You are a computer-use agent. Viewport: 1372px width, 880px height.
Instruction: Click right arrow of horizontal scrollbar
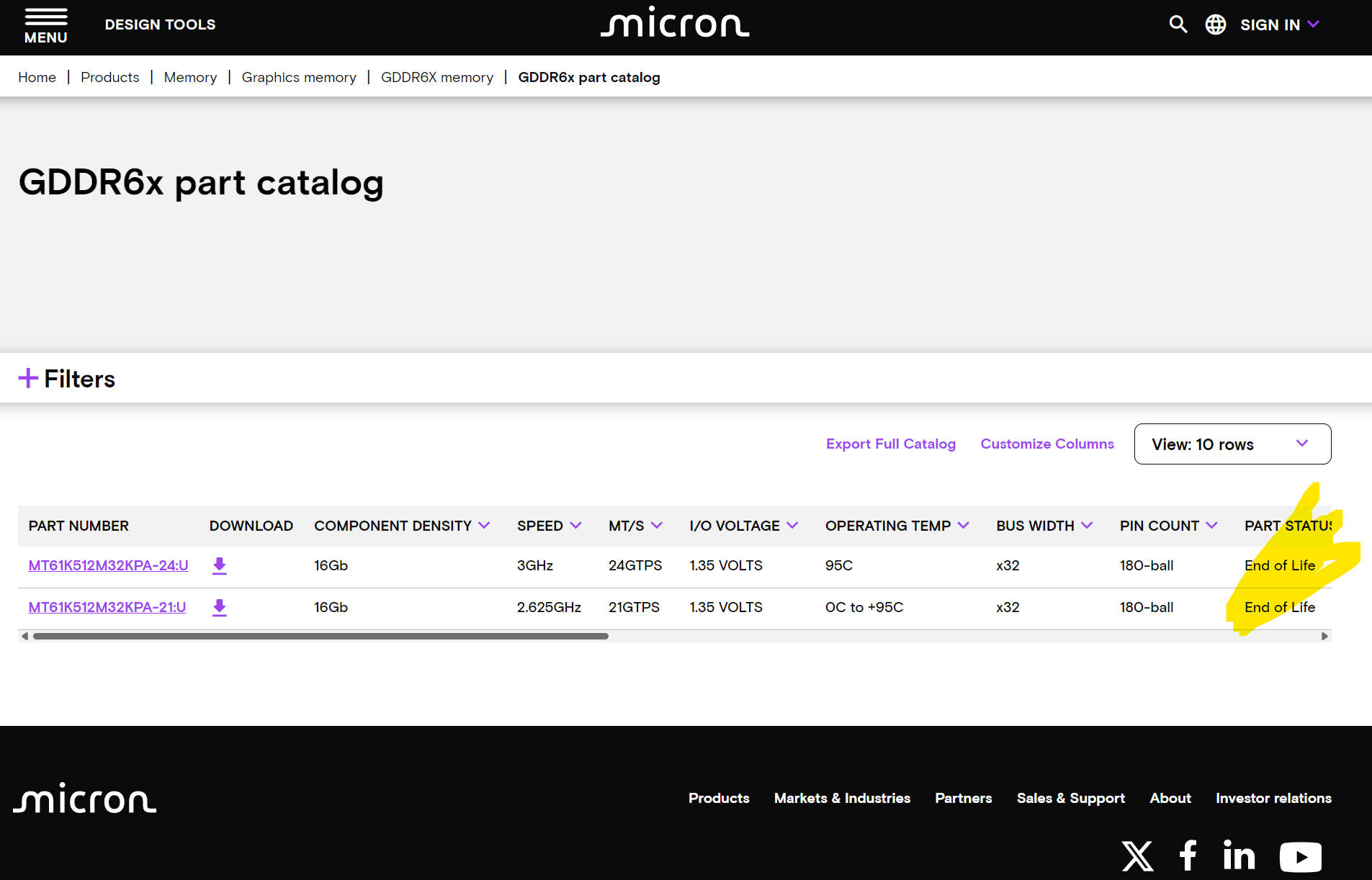pos(1324,636)
